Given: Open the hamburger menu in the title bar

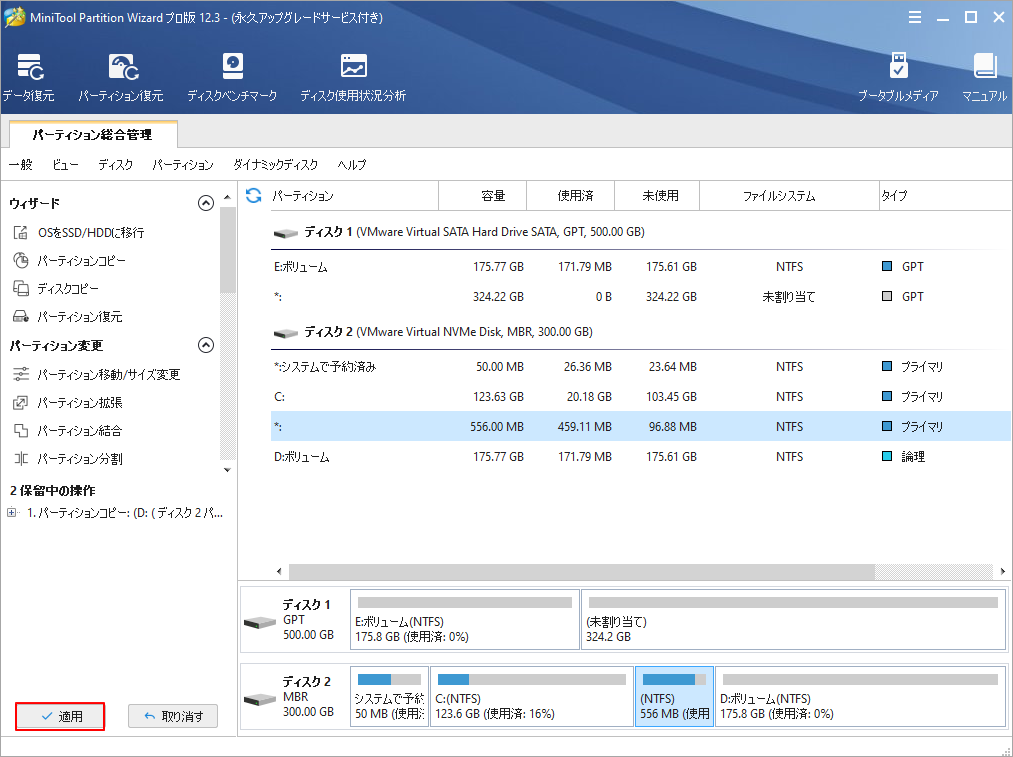Looking at the screenshot, I should click(x=914, y=17).
